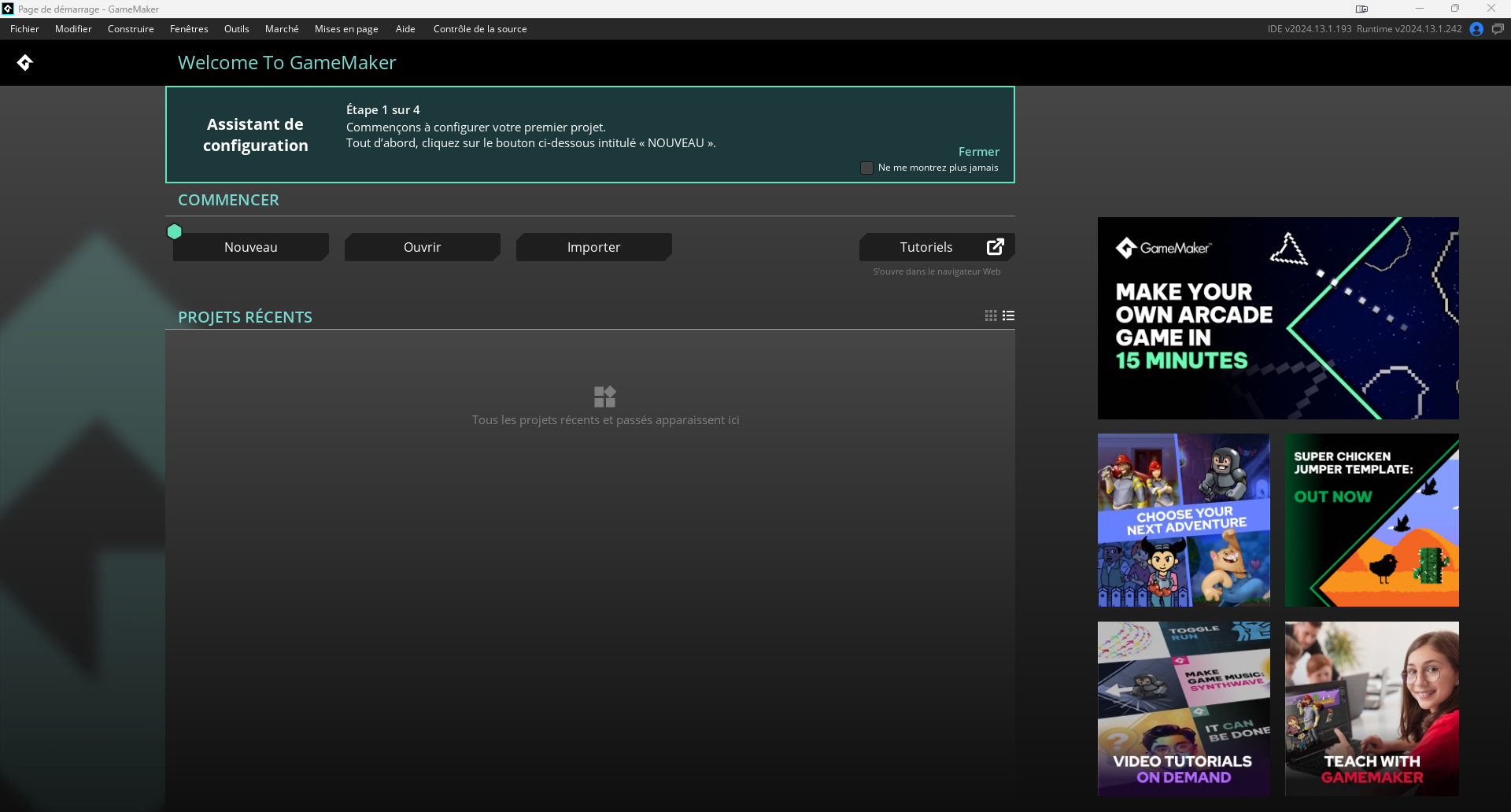The image size is (1511, 812).
Task: Click the Importer button
Action: [x=594, y=247]
